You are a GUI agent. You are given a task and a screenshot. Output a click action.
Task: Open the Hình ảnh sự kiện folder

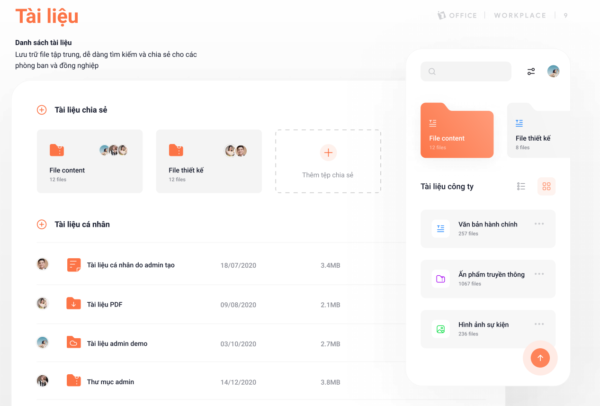tap(488, 329)
